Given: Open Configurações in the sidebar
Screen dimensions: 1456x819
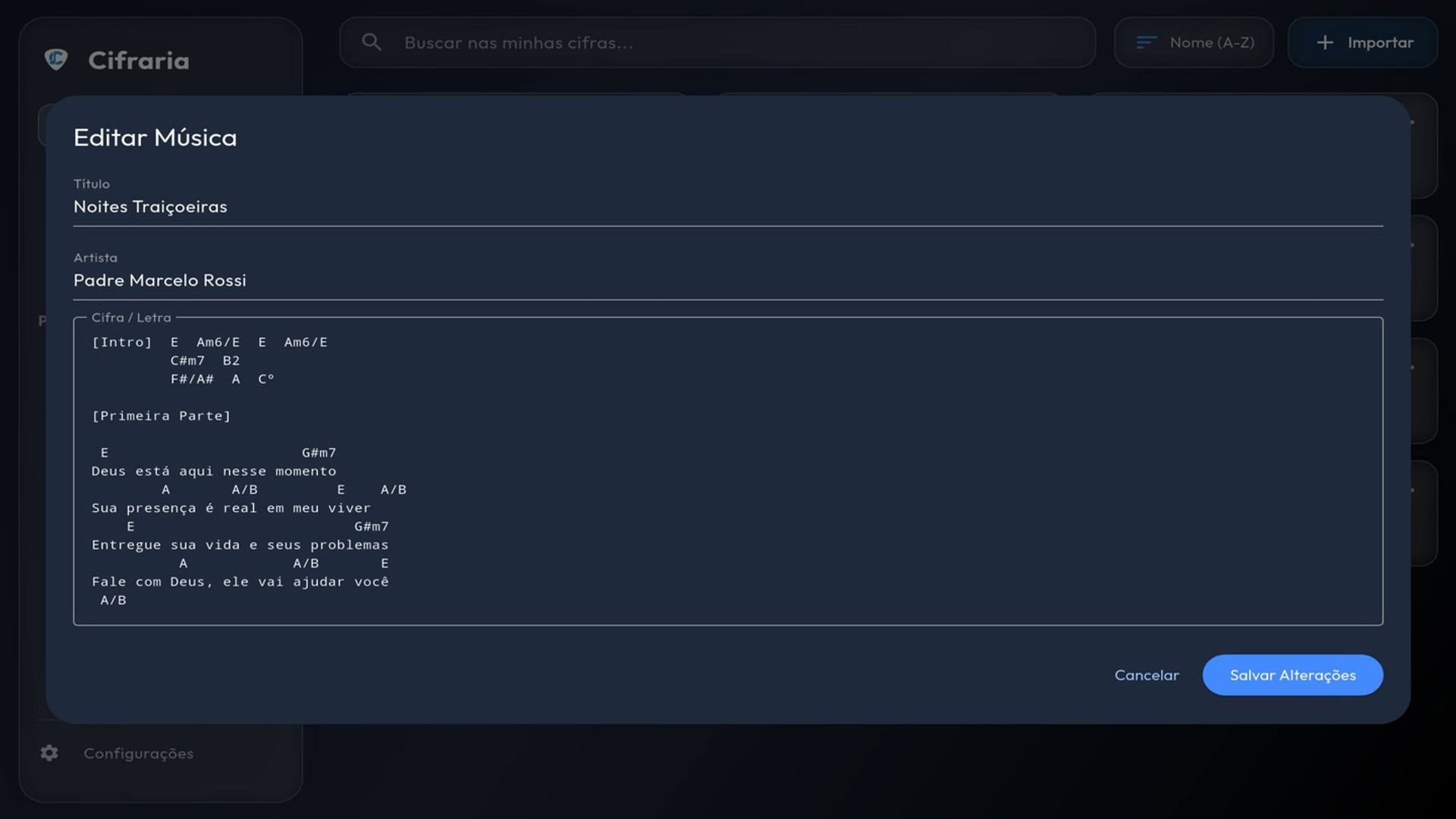Looking at the screenshot, I should (138, 753).
